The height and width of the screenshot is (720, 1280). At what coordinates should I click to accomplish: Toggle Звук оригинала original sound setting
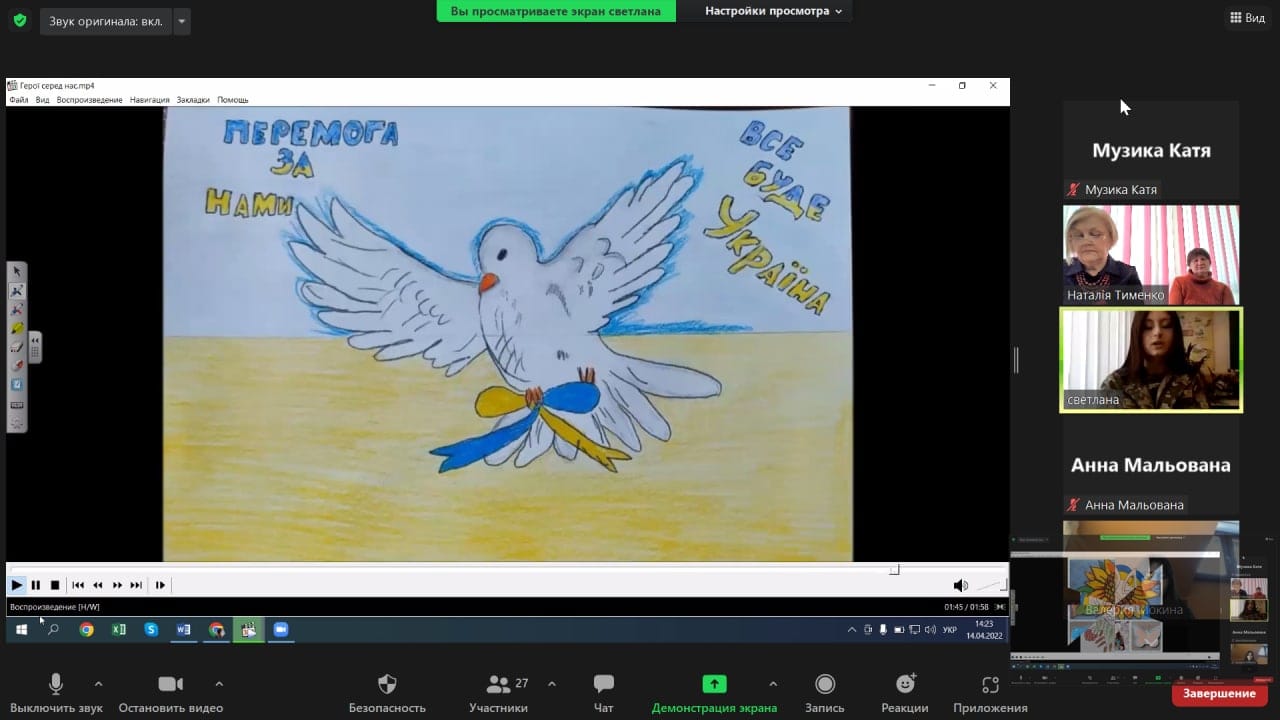104,20
